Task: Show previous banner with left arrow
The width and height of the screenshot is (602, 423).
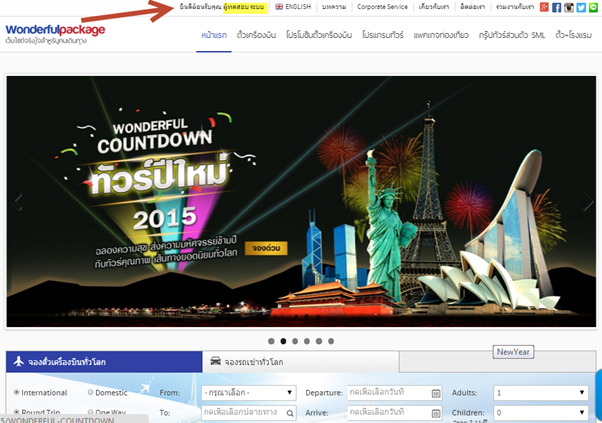Action: coord(17,202)
